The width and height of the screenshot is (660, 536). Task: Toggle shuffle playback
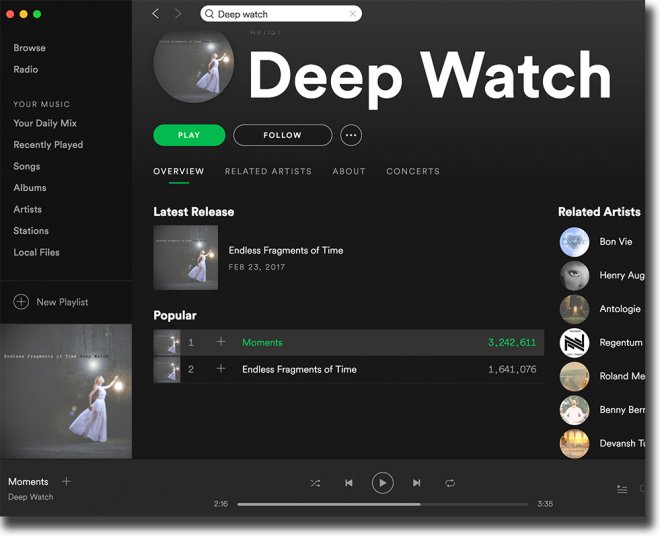pyautogui.click(x=314, y=483)
